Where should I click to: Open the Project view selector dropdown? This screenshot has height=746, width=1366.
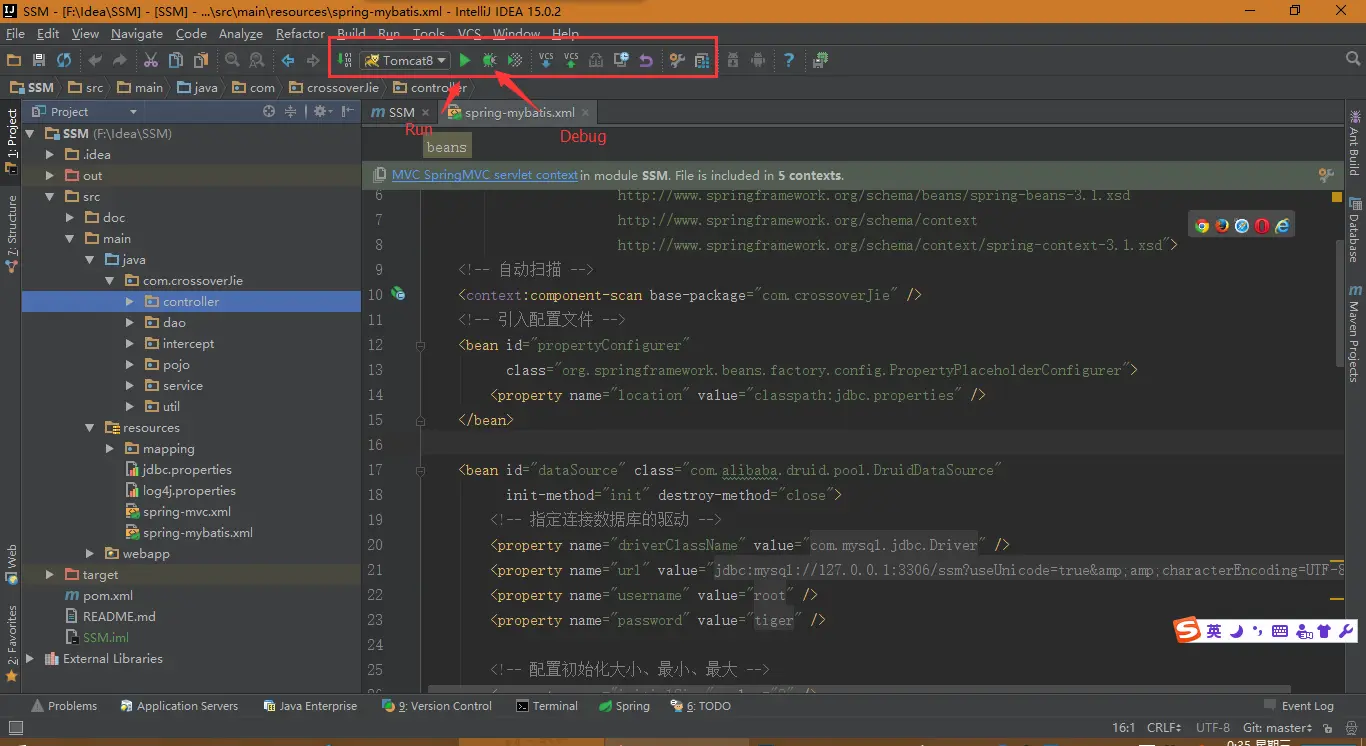coord(133,112)
